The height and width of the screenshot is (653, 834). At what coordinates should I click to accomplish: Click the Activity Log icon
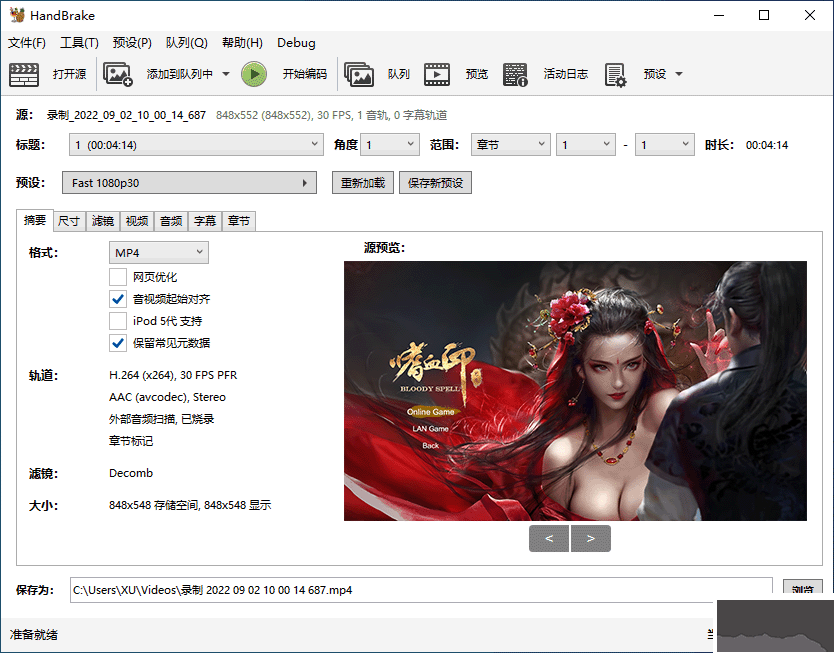coord(515,74)
